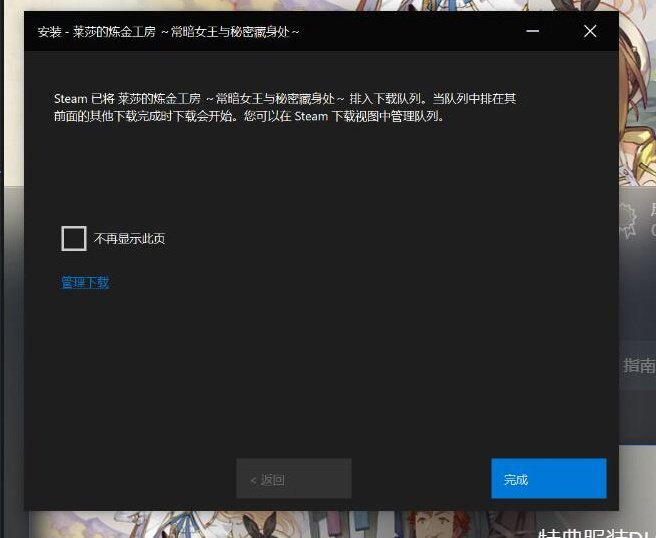Check the 不再显示此页 checkbox

coord(74,238)
